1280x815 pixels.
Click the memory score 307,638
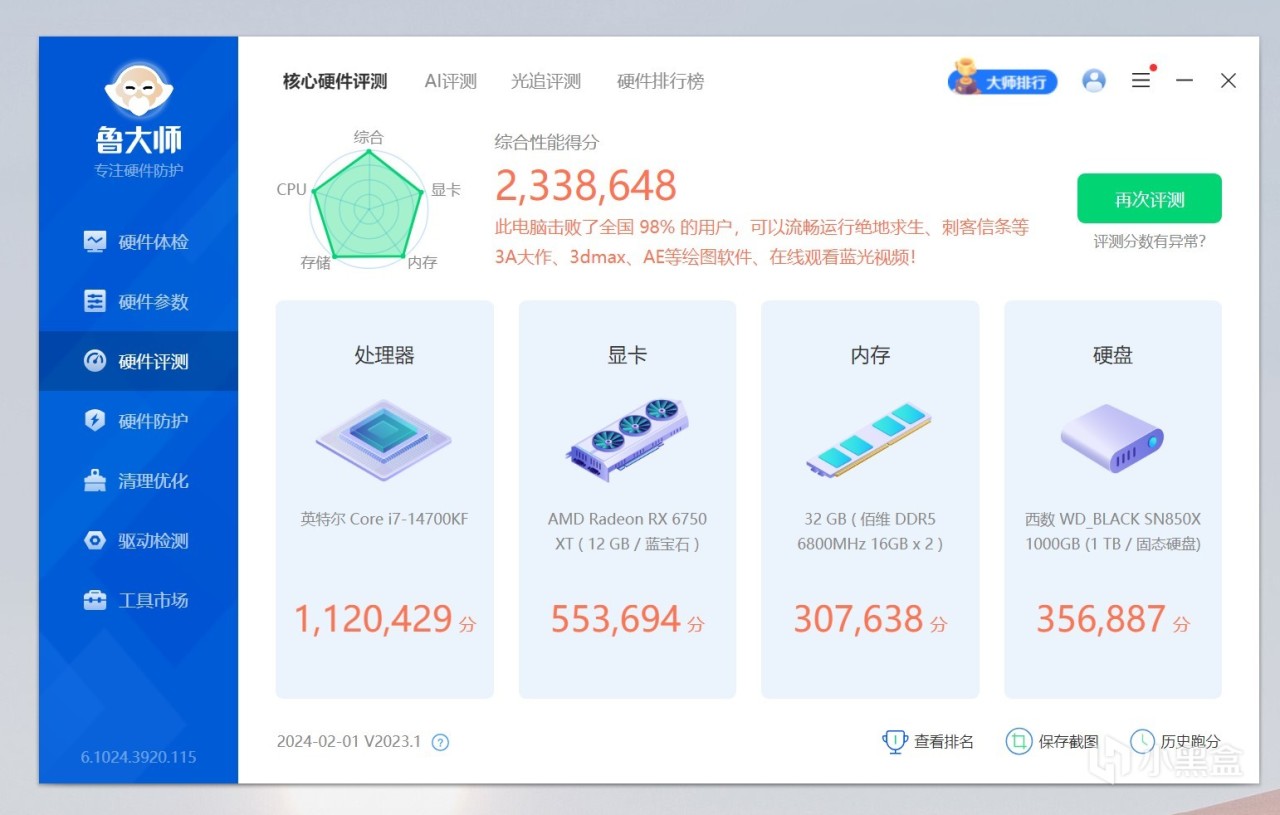(858, 619)
